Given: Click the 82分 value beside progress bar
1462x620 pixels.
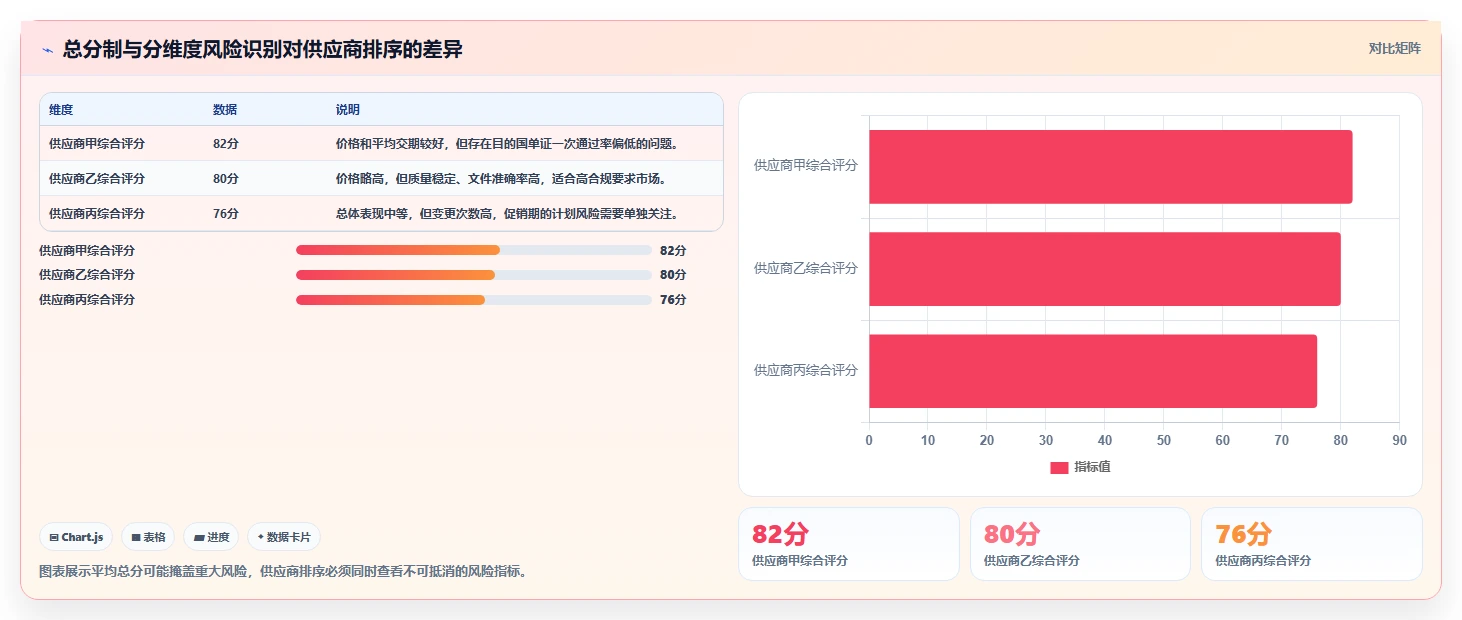Looking at the screenshot, I should [x=673, y=250].
